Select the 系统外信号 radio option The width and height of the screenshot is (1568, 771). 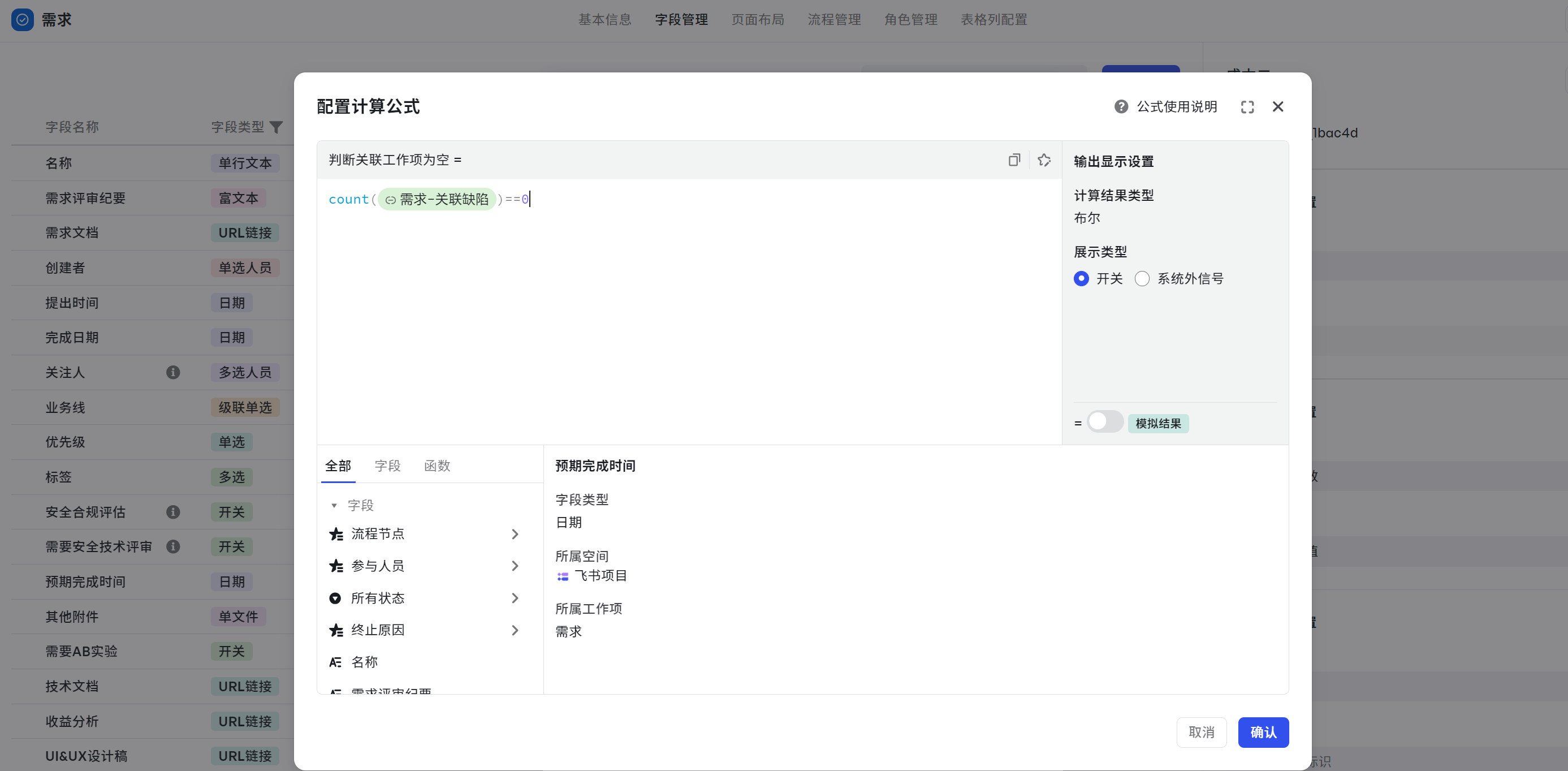tap(1142, 279)
